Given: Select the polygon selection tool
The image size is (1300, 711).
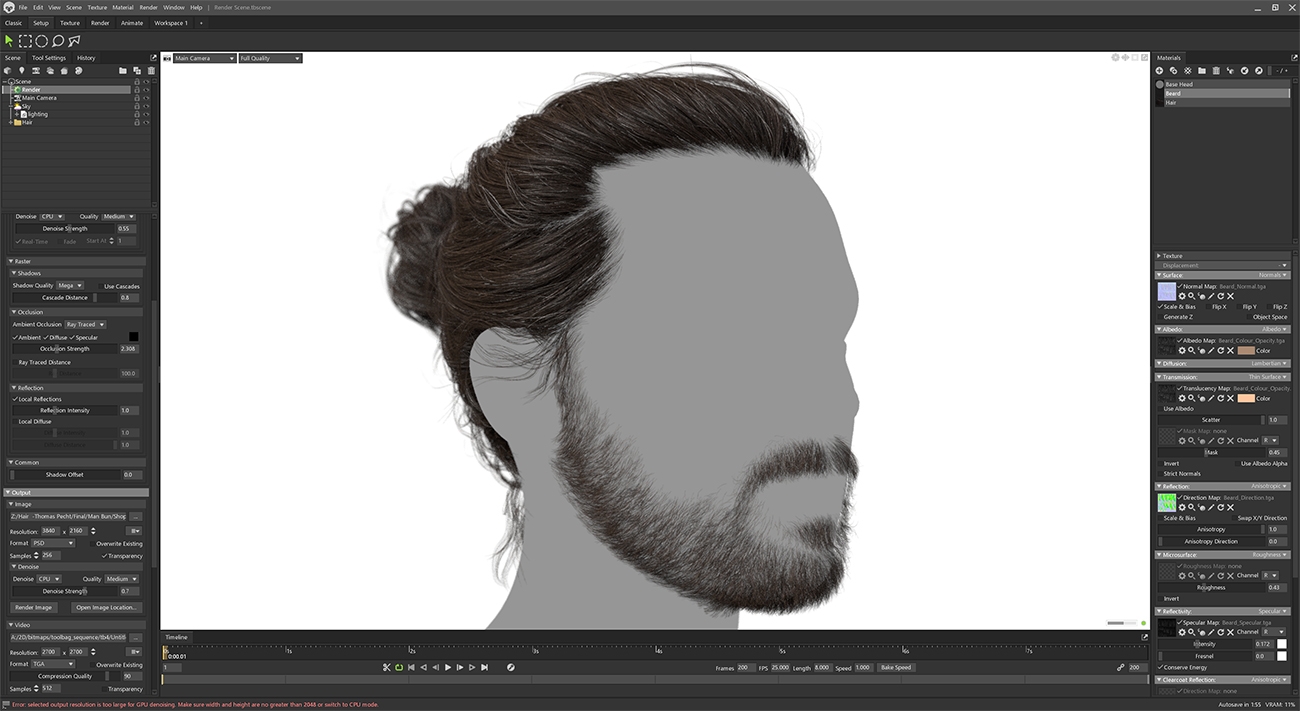Looking at the screenshot, I should (75, 41).
